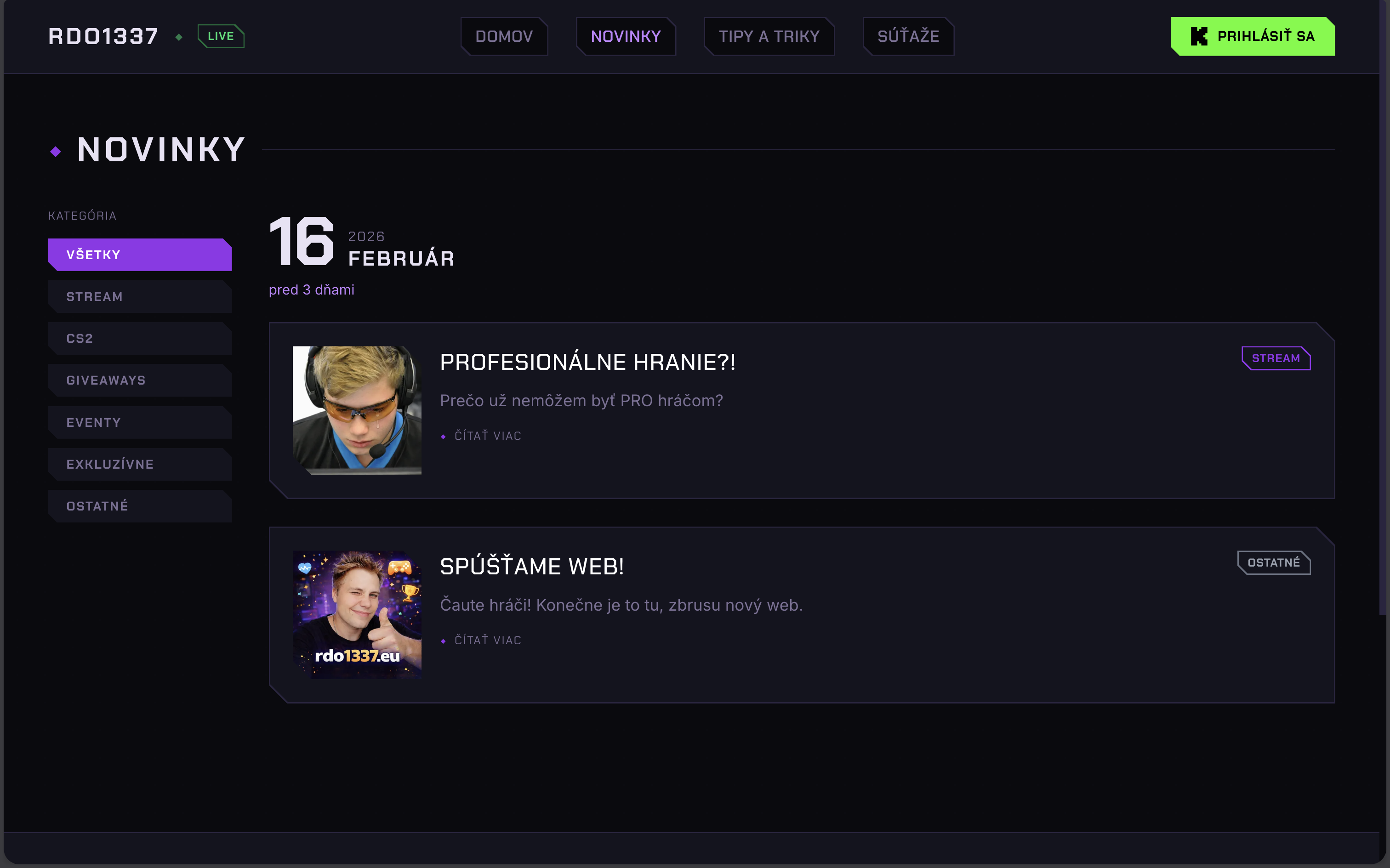
Task: Open ČÍTAŤ VIAC on Profesionálne hranie article
Action: tap(487, 436)
